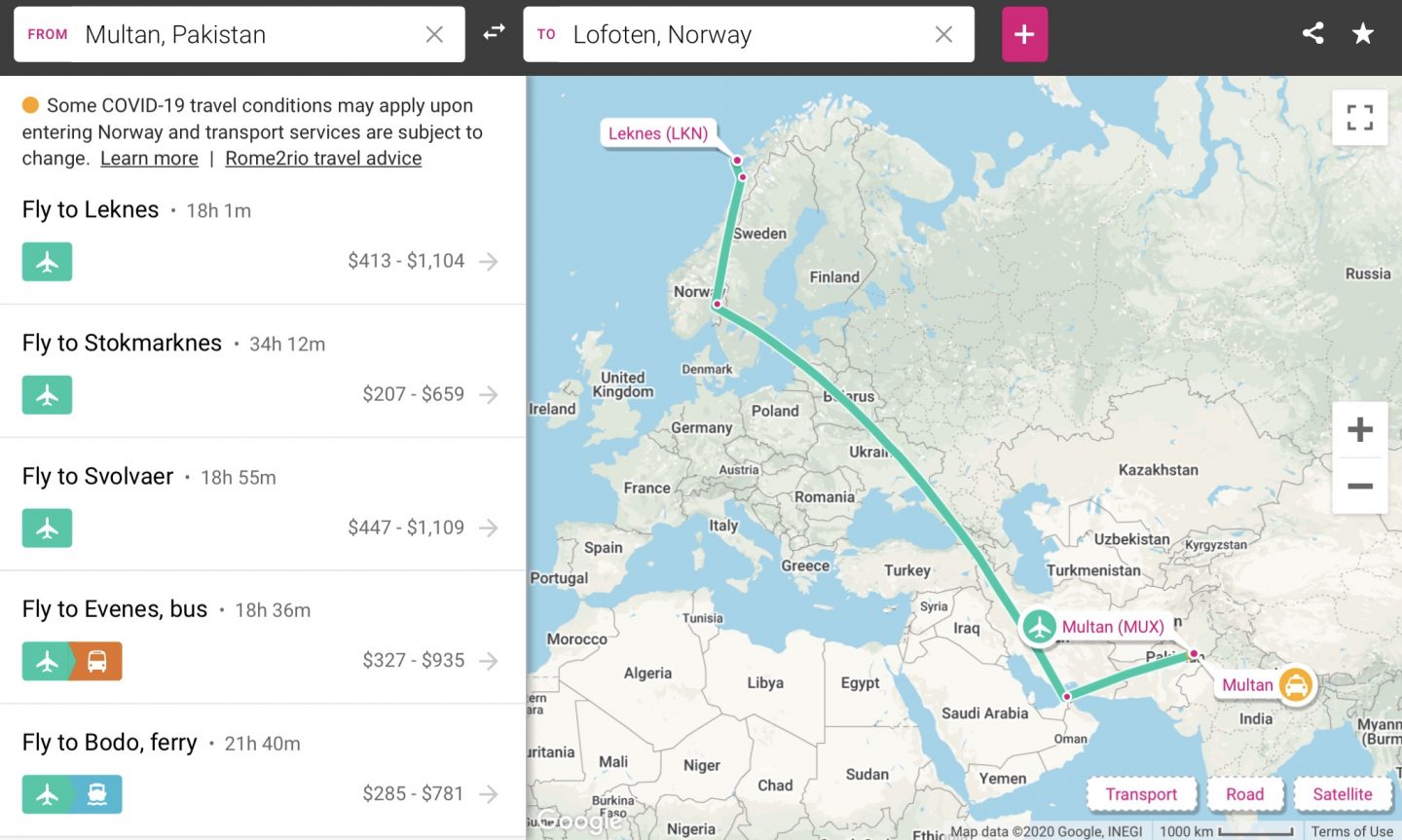
Task: Clear the Multan, Pakistan origin field
Action: [x=434, y=34]
